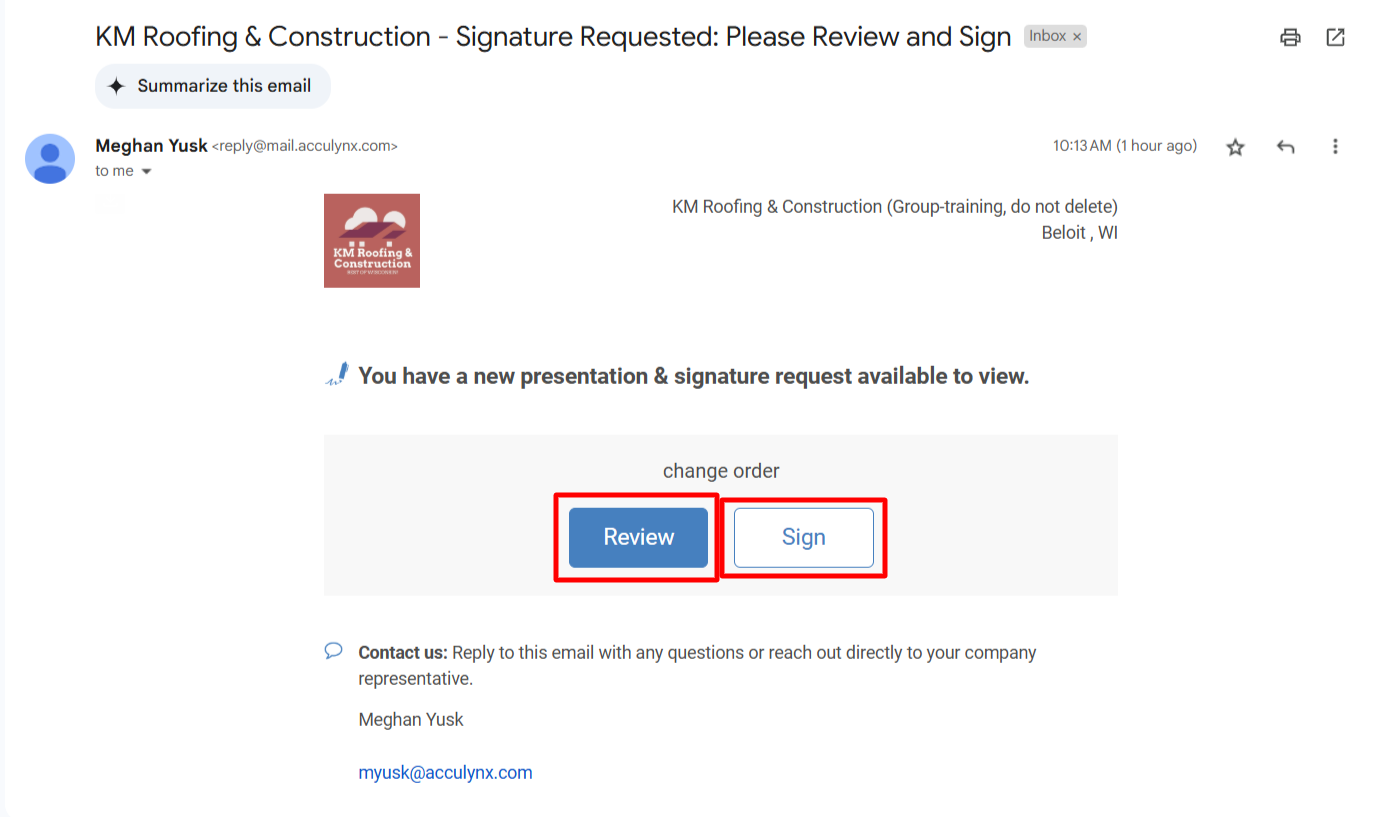This screenshot has width=1386, height=817.
Task: Reply using the arrow icon
Action: click(1286, 147)
